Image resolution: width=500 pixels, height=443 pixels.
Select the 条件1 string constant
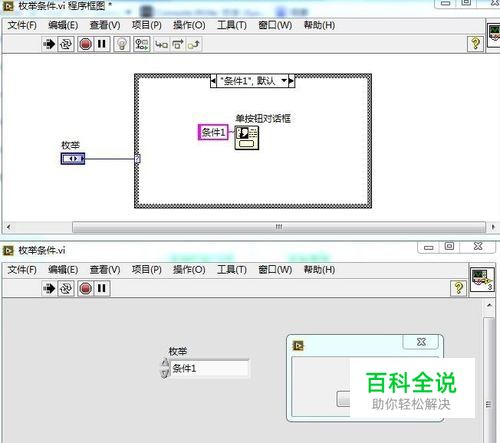tap(213, 132)
